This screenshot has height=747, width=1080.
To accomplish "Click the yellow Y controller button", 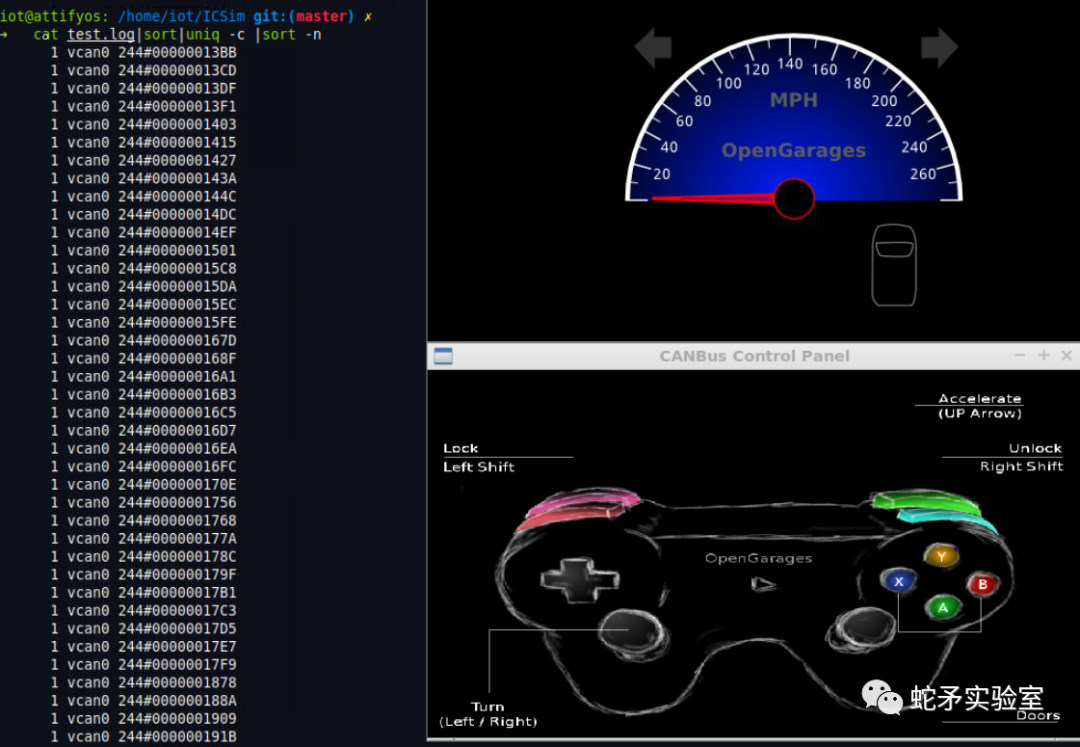I will click(x=942, y=556).
